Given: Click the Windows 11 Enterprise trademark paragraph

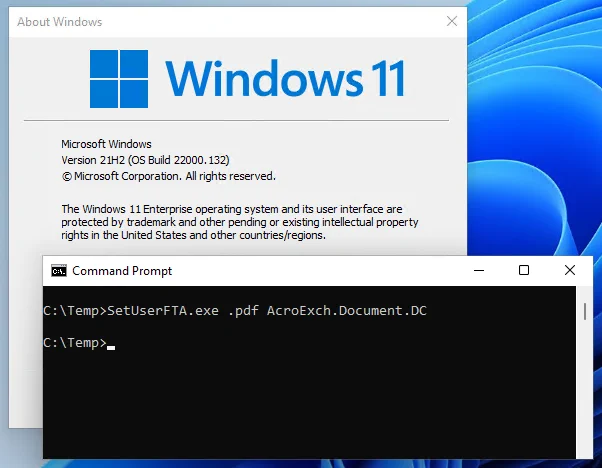Looking at the screenshot, I should coord(240,222).
